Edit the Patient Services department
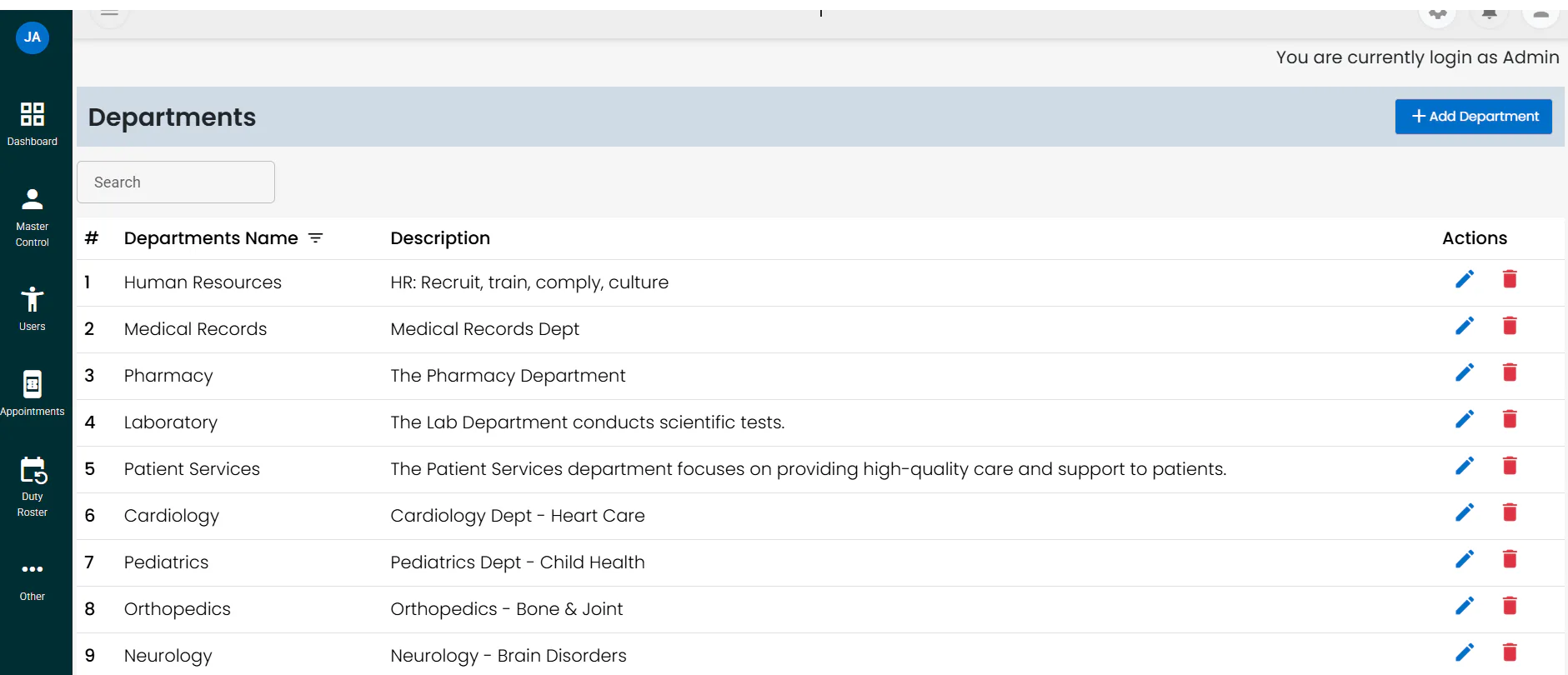 1465,466
